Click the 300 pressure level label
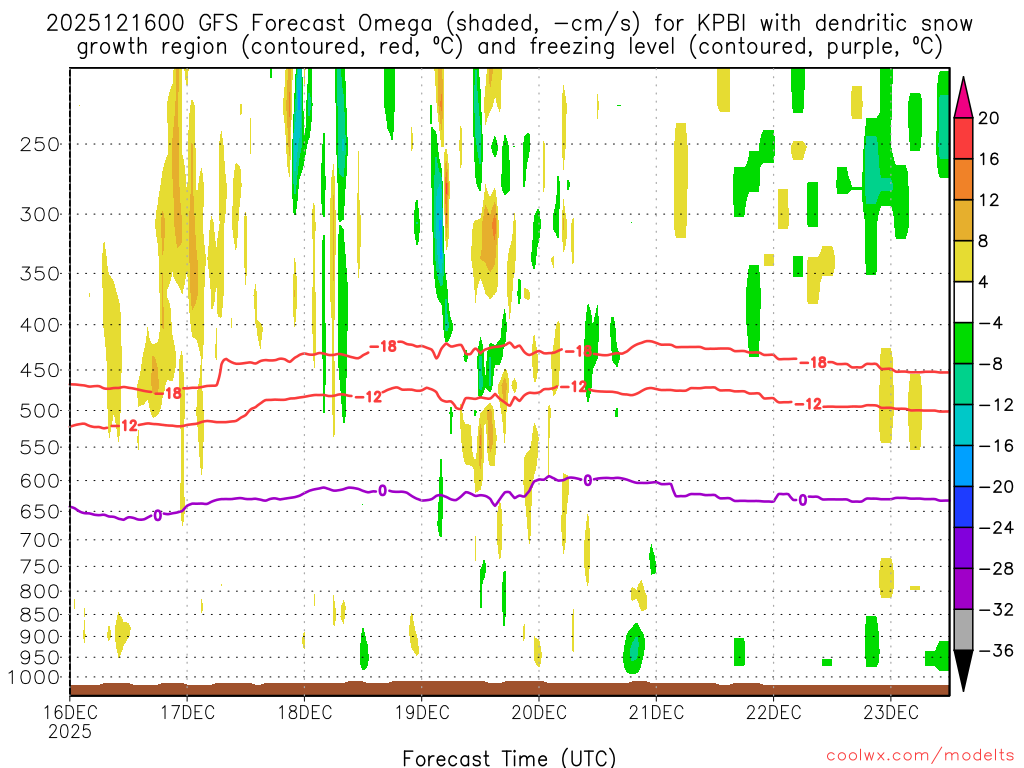This screenshot has height=768, width=1024. [x=40, y=214]
